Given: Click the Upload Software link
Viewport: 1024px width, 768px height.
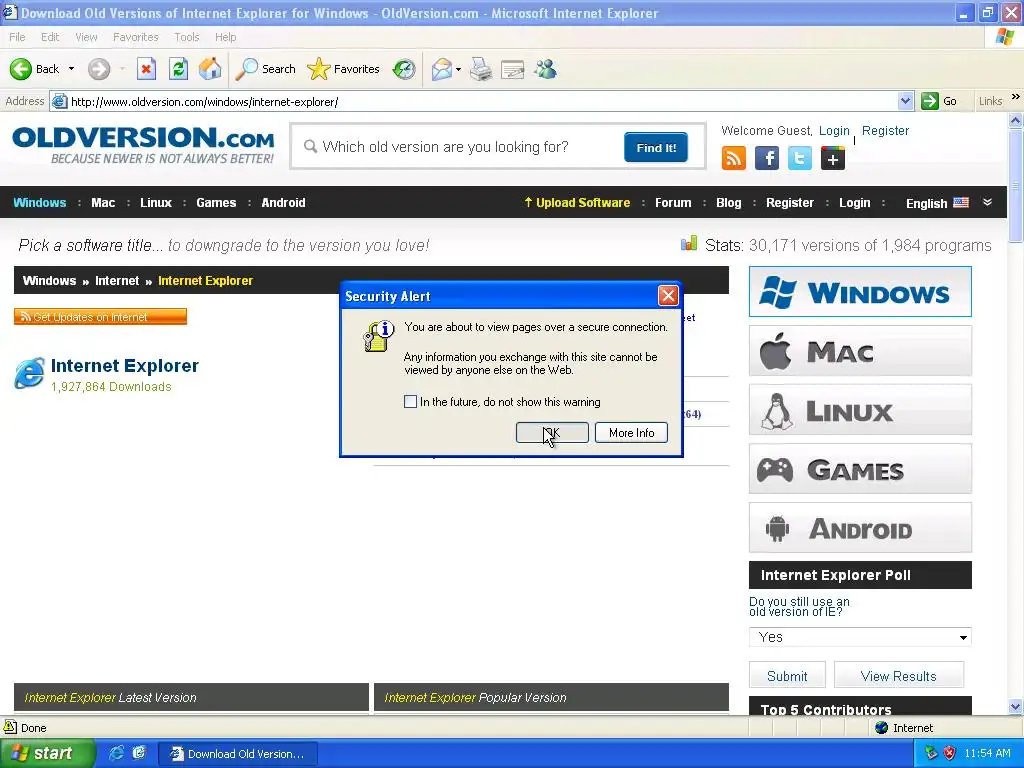Looking at the screenshot, I should pos(577,202).
